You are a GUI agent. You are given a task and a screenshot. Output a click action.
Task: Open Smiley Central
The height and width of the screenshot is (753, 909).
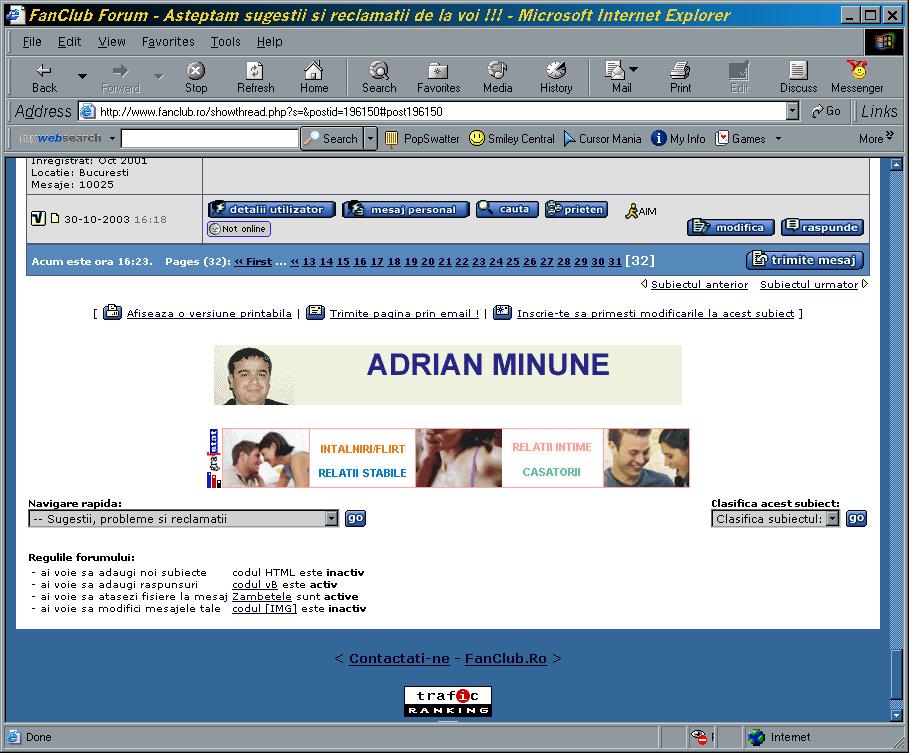point(511,139)
